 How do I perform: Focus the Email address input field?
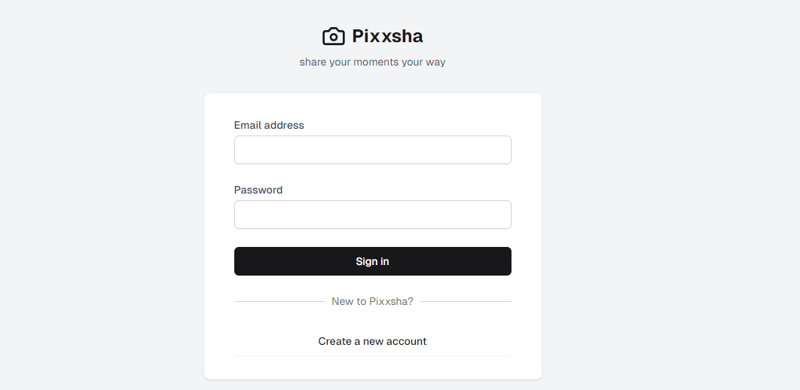point(372,150)
